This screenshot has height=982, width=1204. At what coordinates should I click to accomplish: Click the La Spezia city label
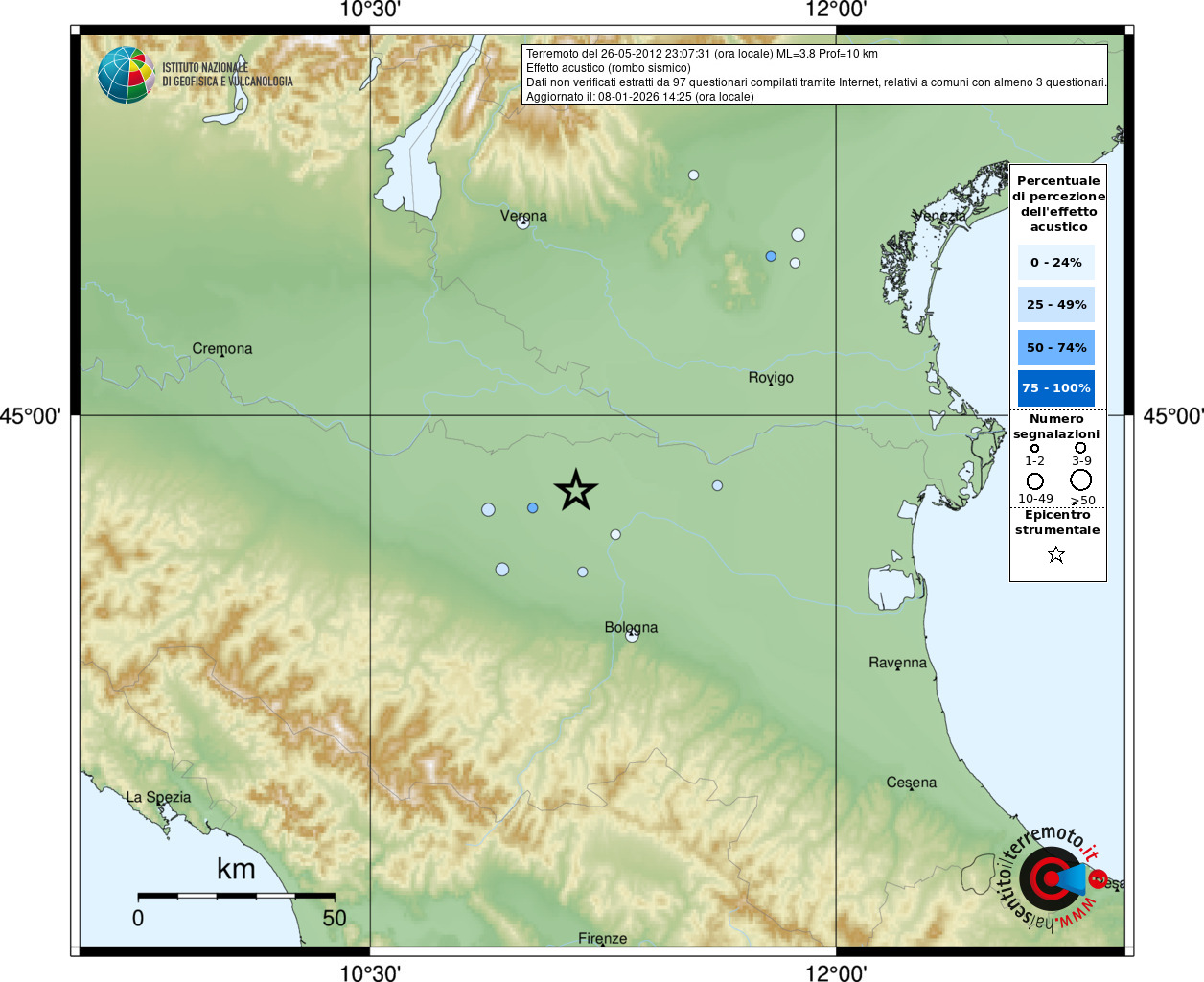coord(158,797)
